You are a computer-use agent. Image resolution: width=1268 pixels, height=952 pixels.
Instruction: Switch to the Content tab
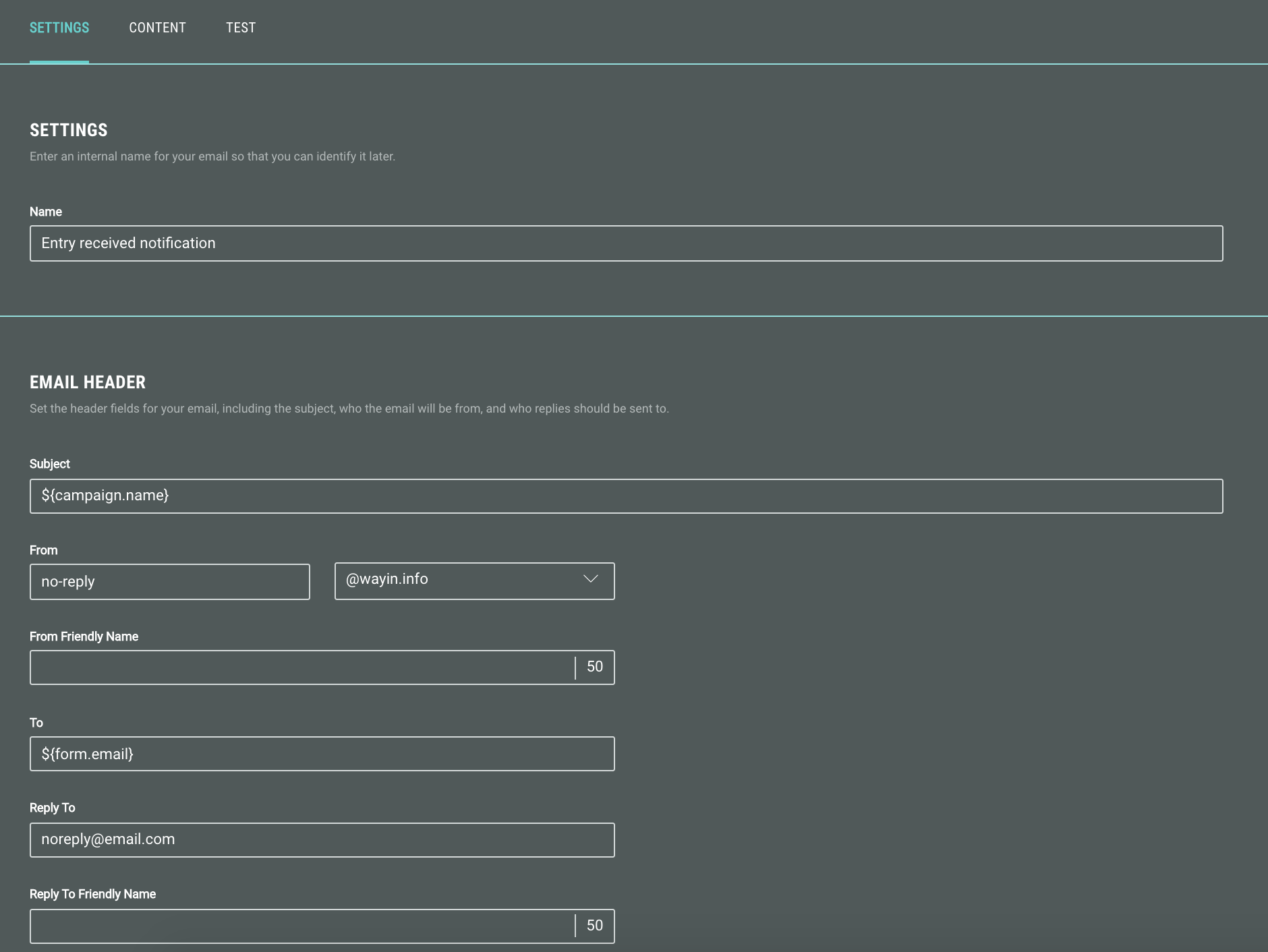157,28
